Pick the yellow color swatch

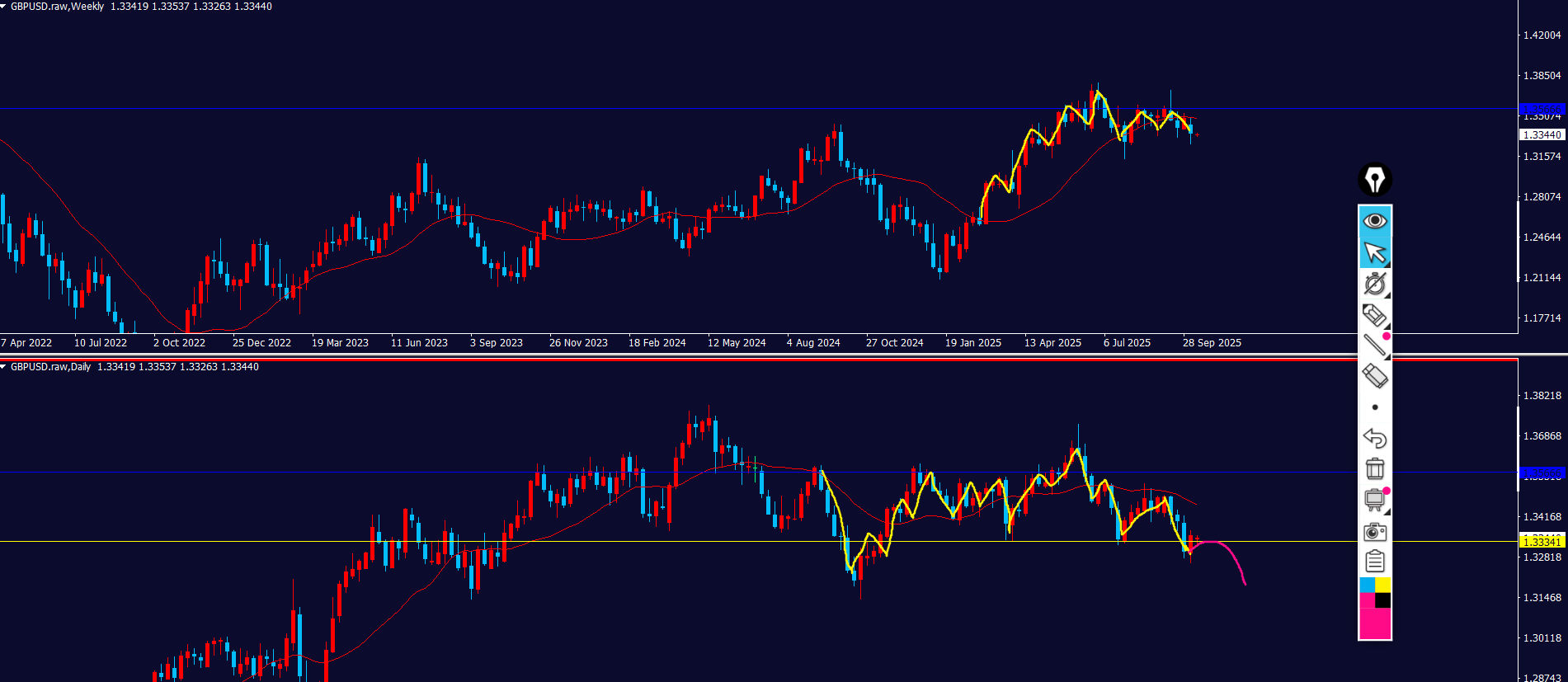click(1383, 585)
